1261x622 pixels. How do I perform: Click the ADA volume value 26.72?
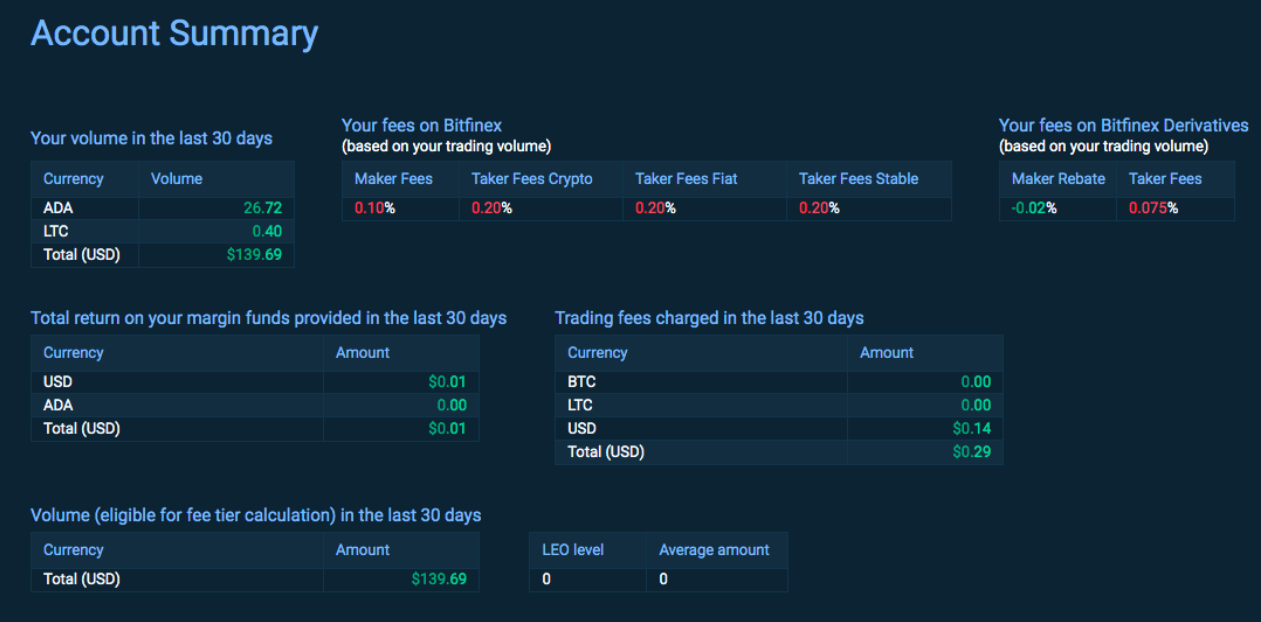(263, 208)
